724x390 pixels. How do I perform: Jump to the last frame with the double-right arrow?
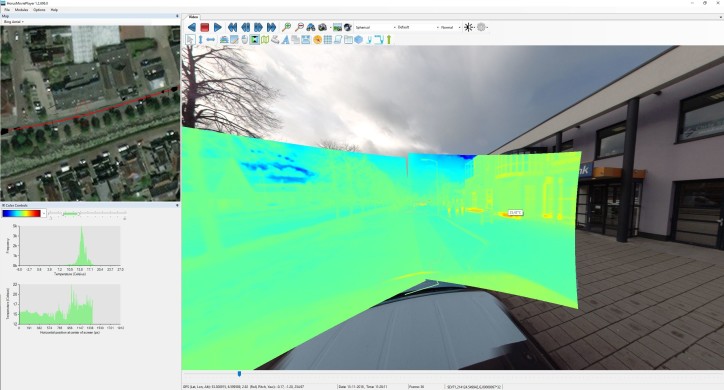point(271,27)
